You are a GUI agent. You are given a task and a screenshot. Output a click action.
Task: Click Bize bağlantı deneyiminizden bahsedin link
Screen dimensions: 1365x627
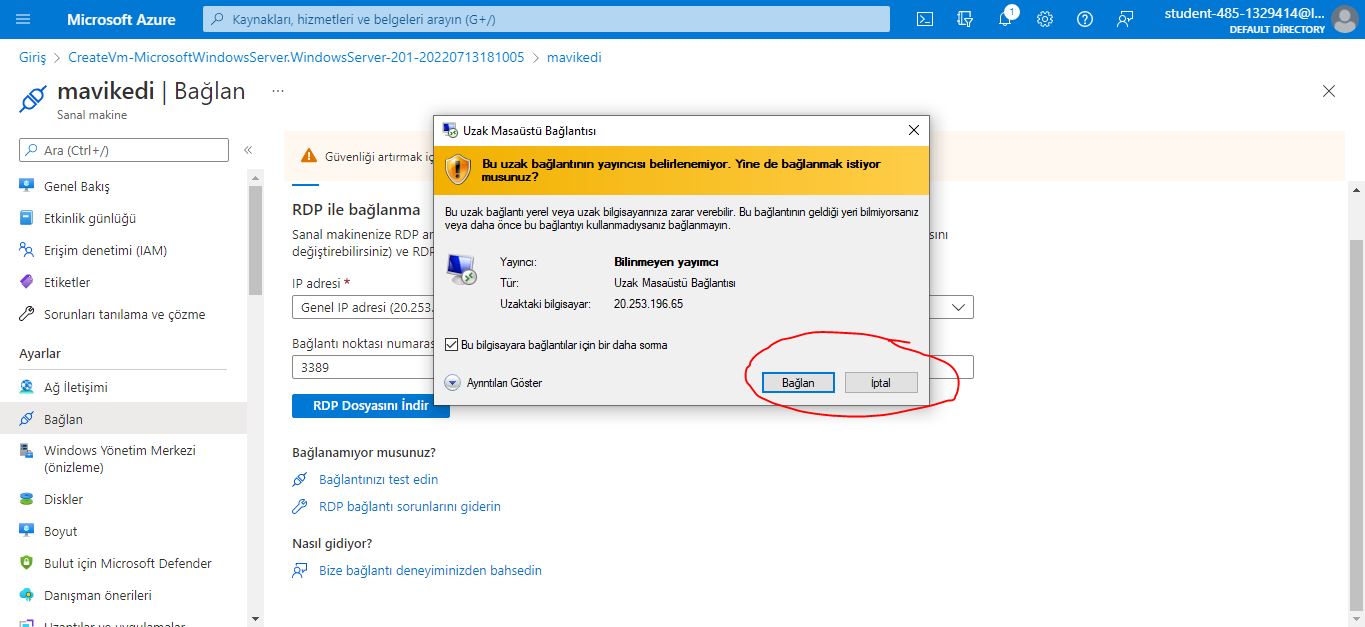(430, 570)
